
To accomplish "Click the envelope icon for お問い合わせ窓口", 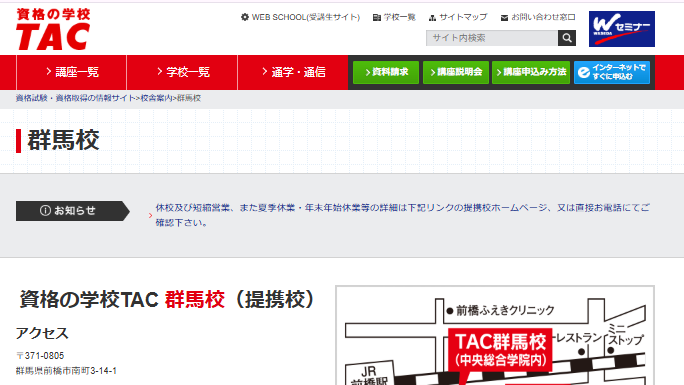I will point(504,17).
